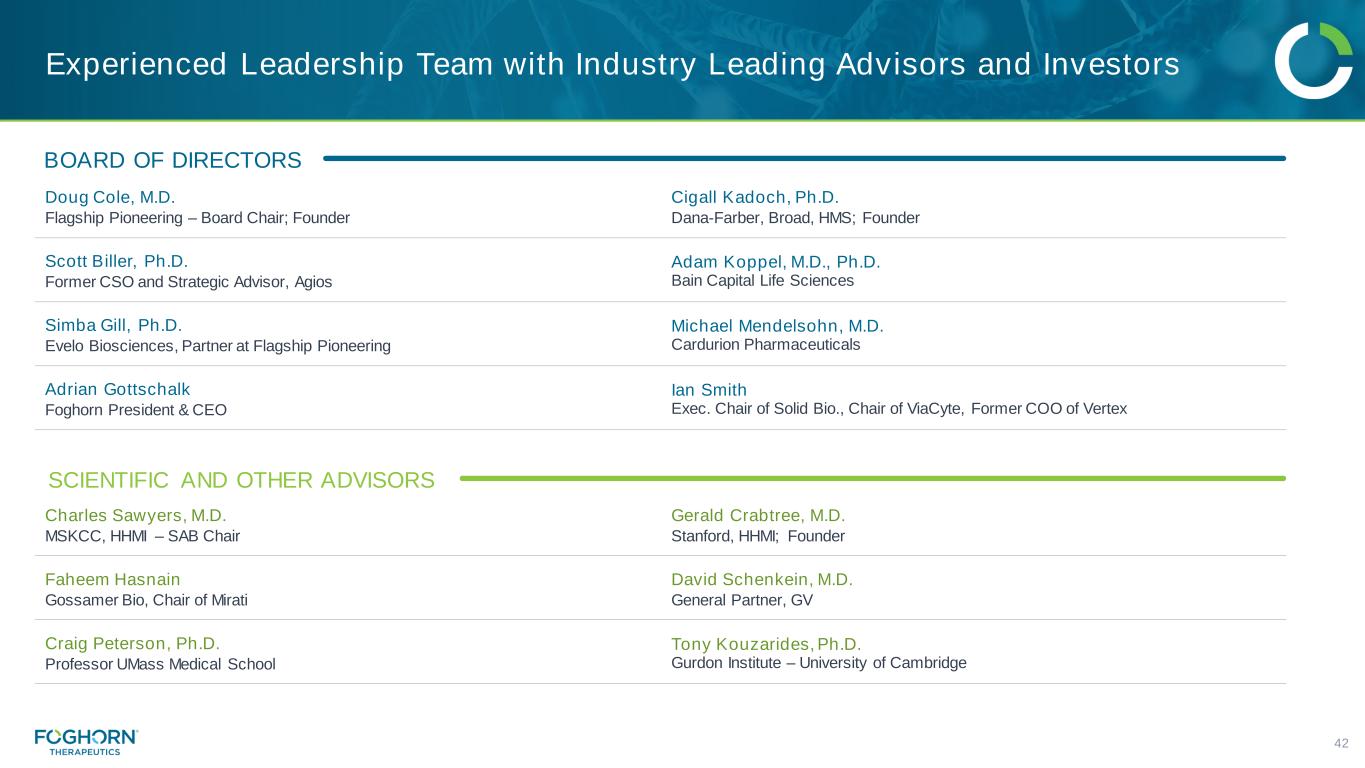Select the slide title heading text
Image resolution: width=1365 pixels, height=768 pixels.
(x=612, y=65)
